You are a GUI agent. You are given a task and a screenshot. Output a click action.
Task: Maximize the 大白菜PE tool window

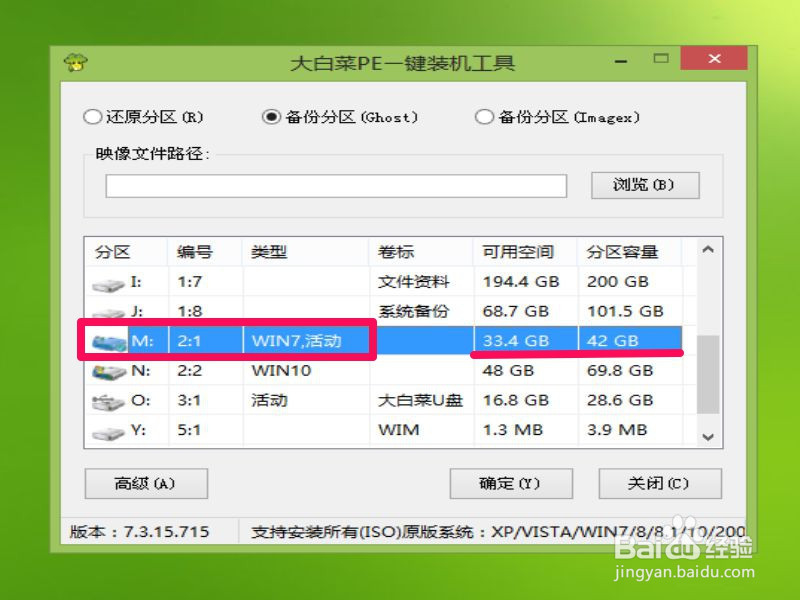tap(661, 59)
